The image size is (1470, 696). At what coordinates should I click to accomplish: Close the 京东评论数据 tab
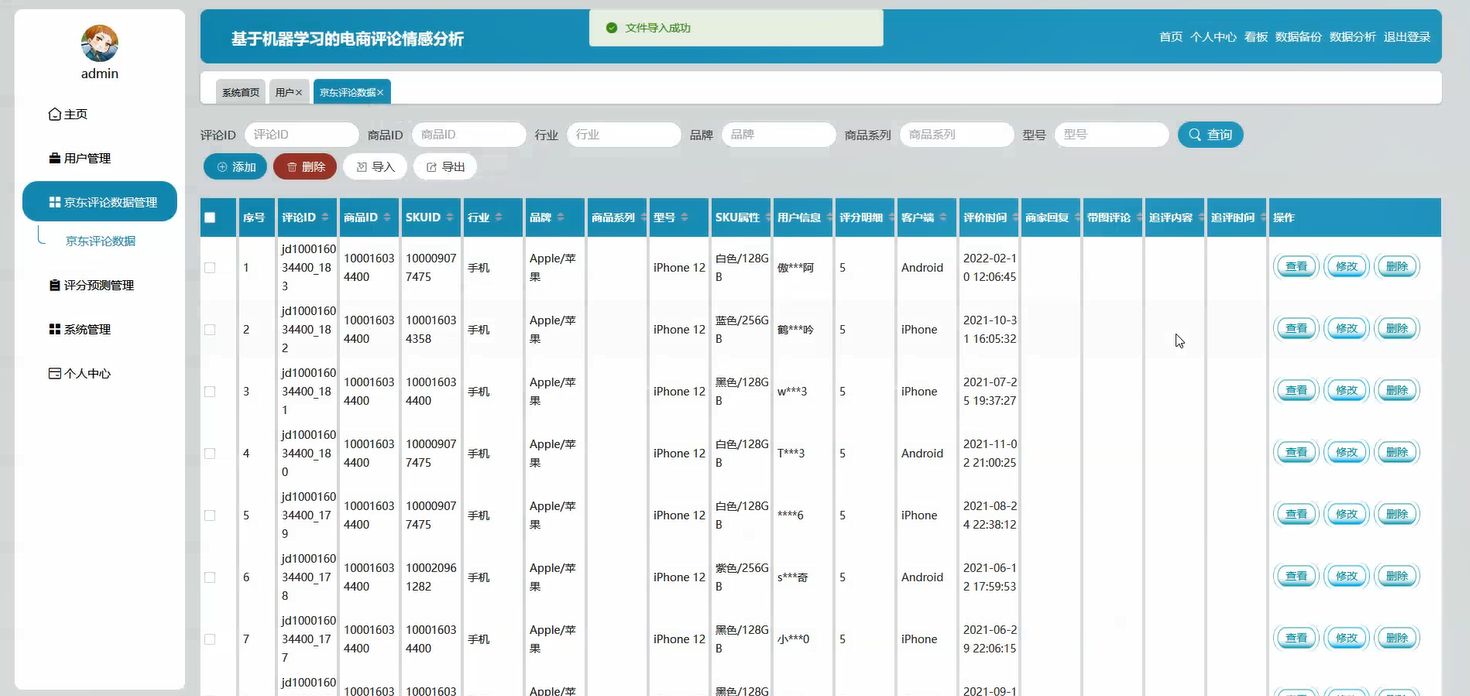381,92
